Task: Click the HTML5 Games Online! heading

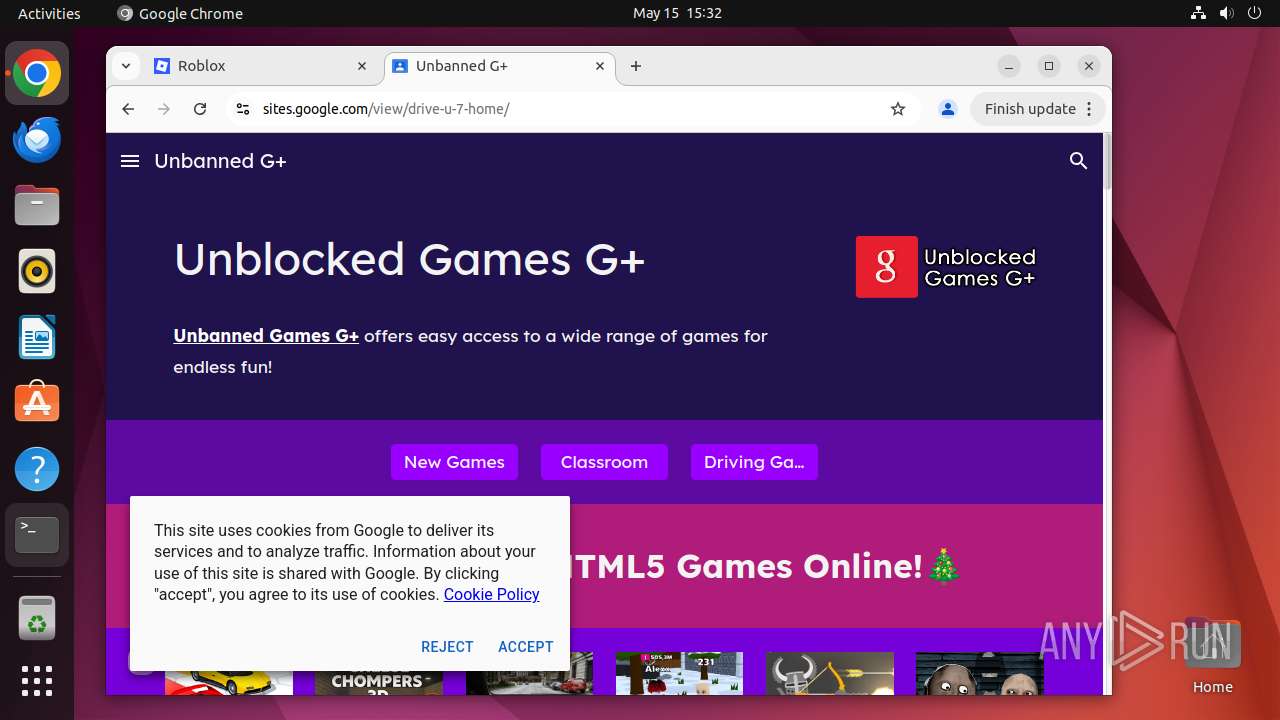Action: point(765,566)
